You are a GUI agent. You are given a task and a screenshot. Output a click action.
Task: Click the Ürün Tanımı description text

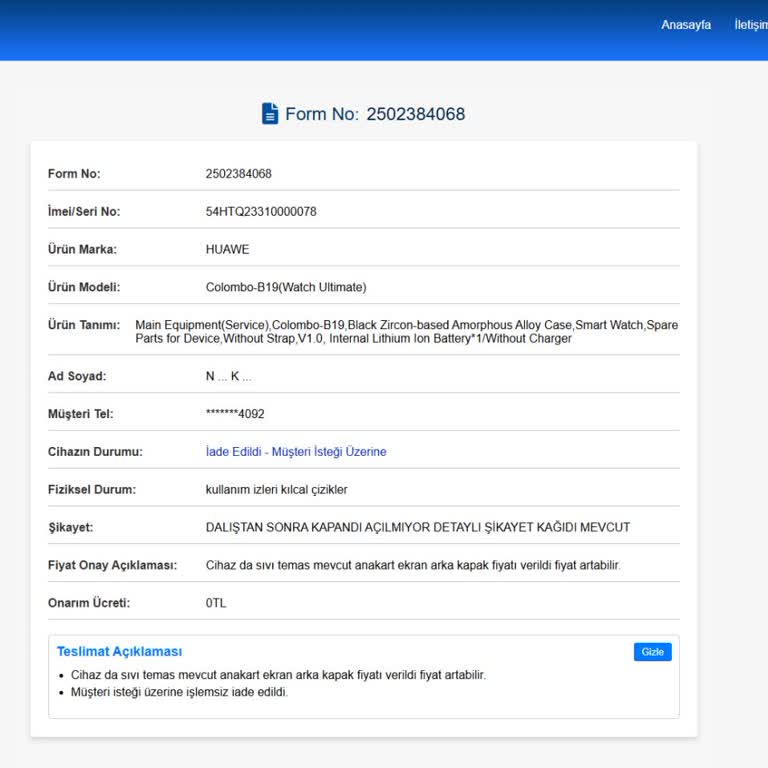pos(406,332)
